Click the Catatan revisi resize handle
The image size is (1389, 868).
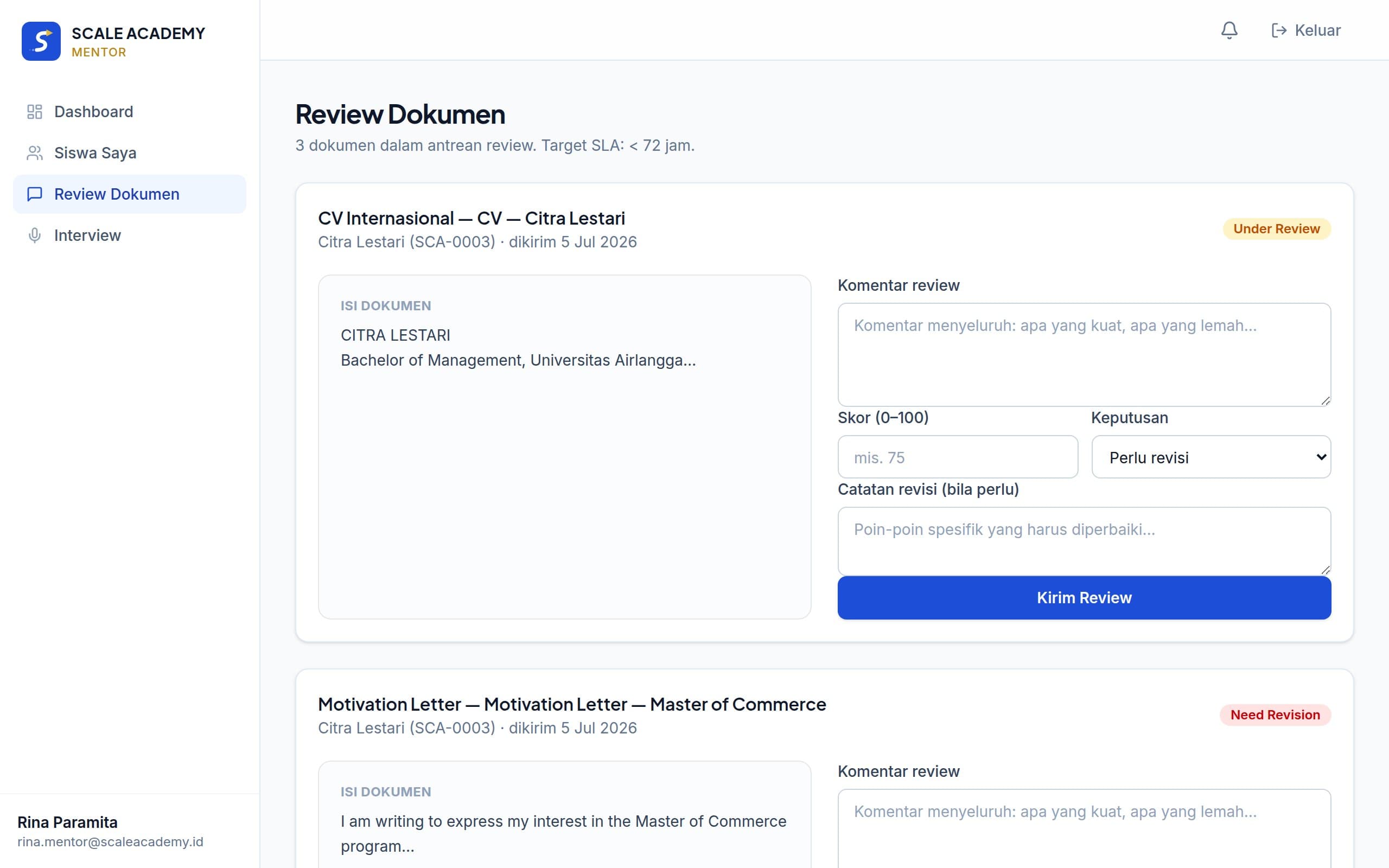1325,569
